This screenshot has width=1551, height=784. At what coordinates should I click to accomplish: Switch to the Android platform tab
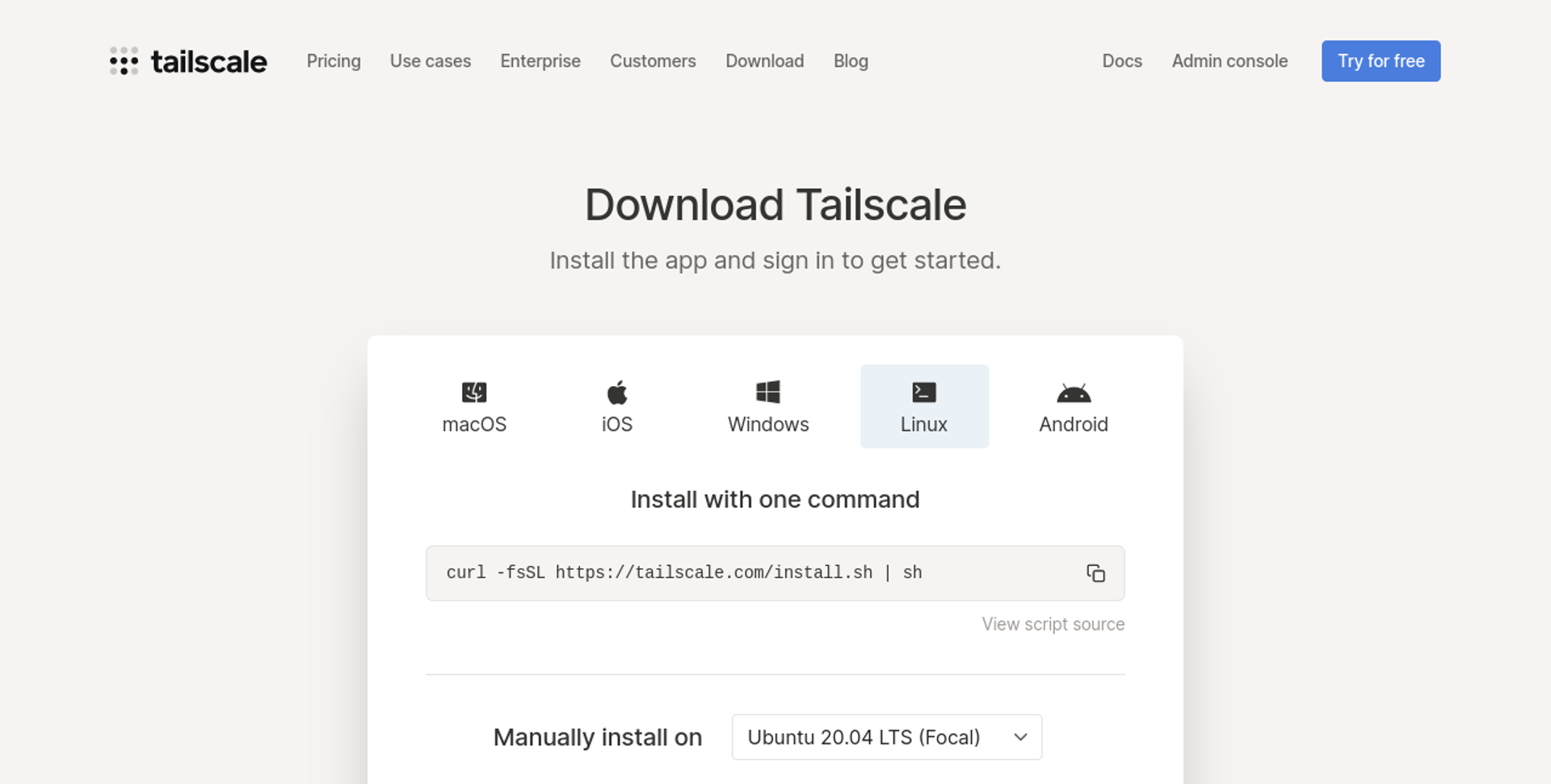point(1073,406)
